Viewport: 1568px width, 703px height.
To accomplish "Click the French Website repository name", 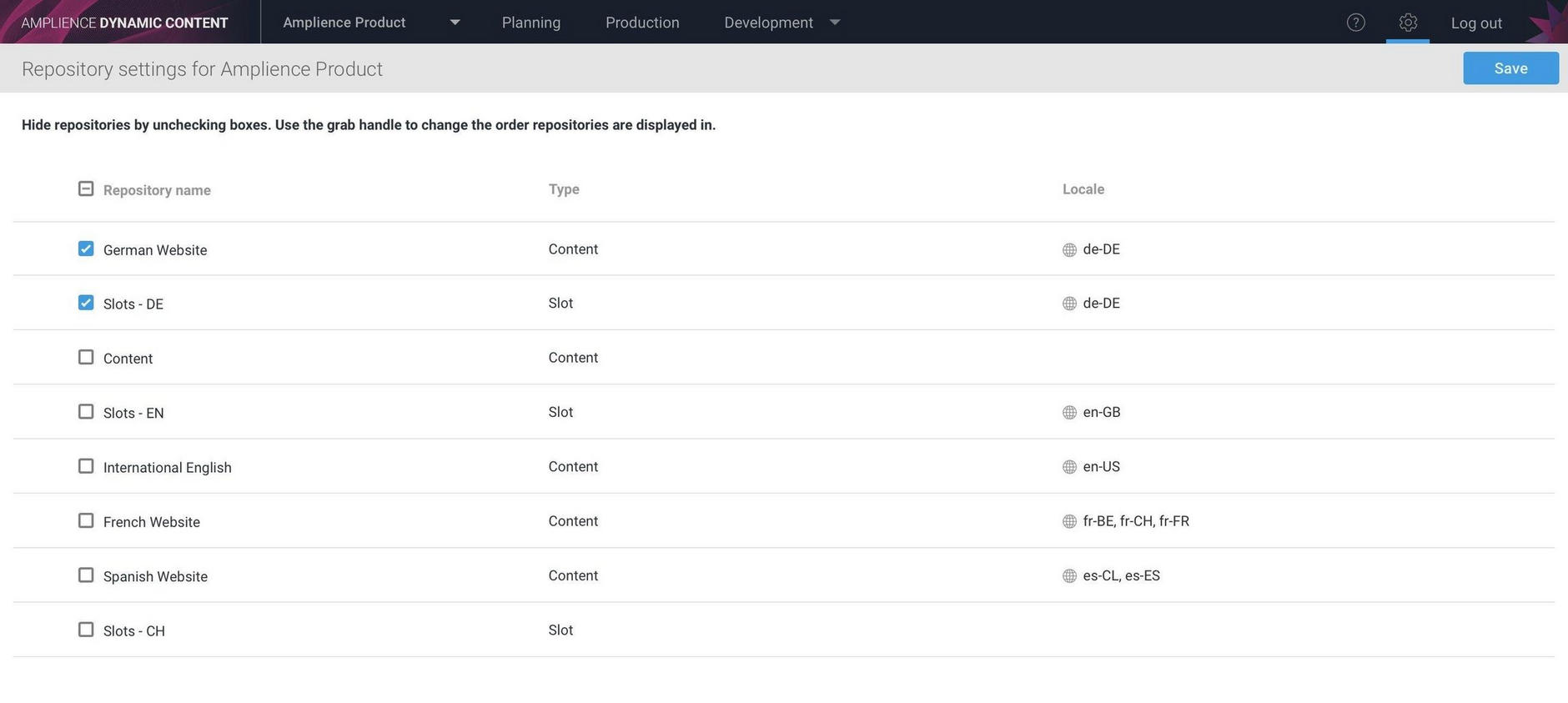I will (152, 522).
